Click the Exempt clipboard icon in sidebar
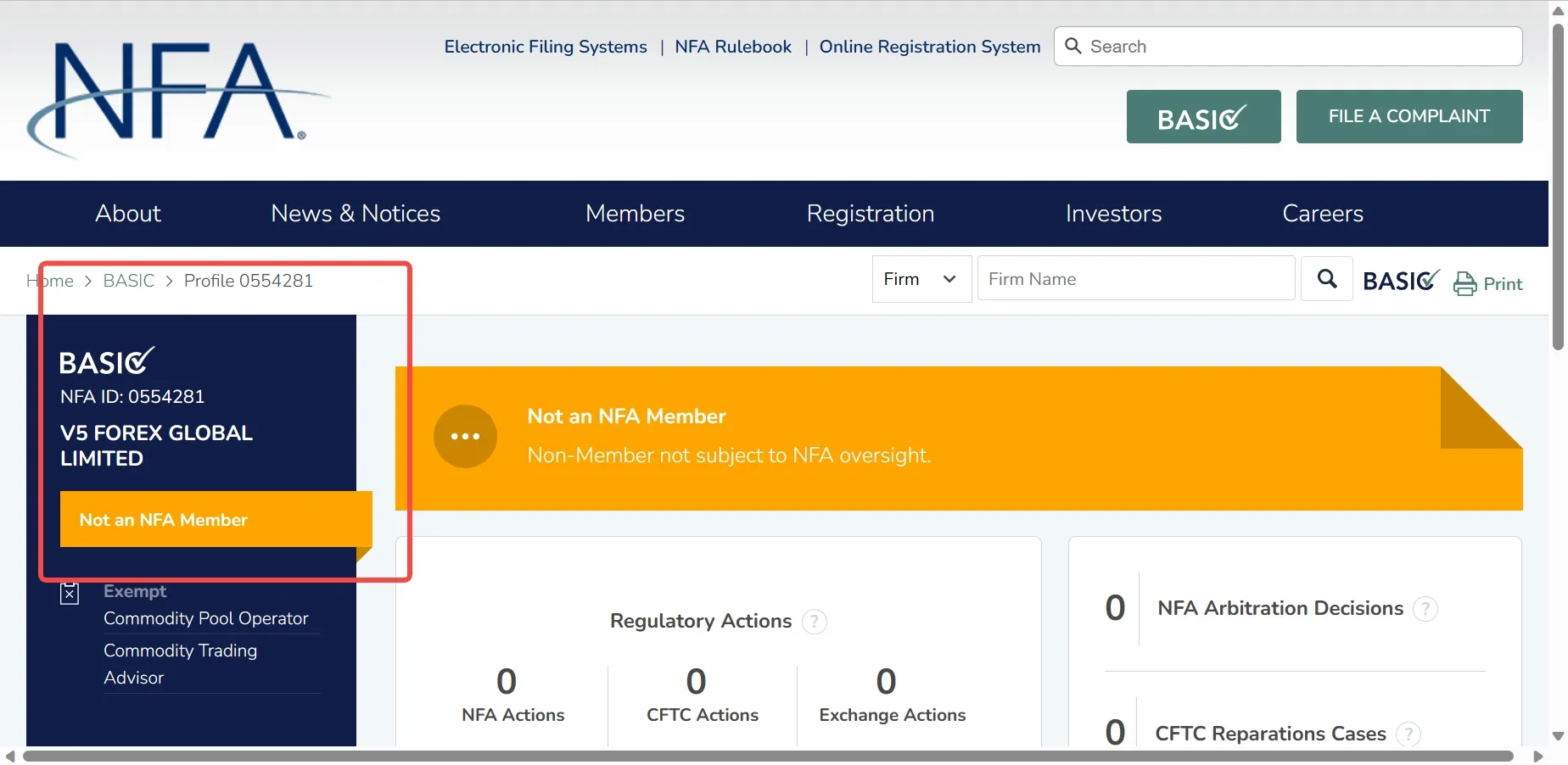Image resolution: width=1568 pixels, height=765 pixels. [x=70, y=593]
